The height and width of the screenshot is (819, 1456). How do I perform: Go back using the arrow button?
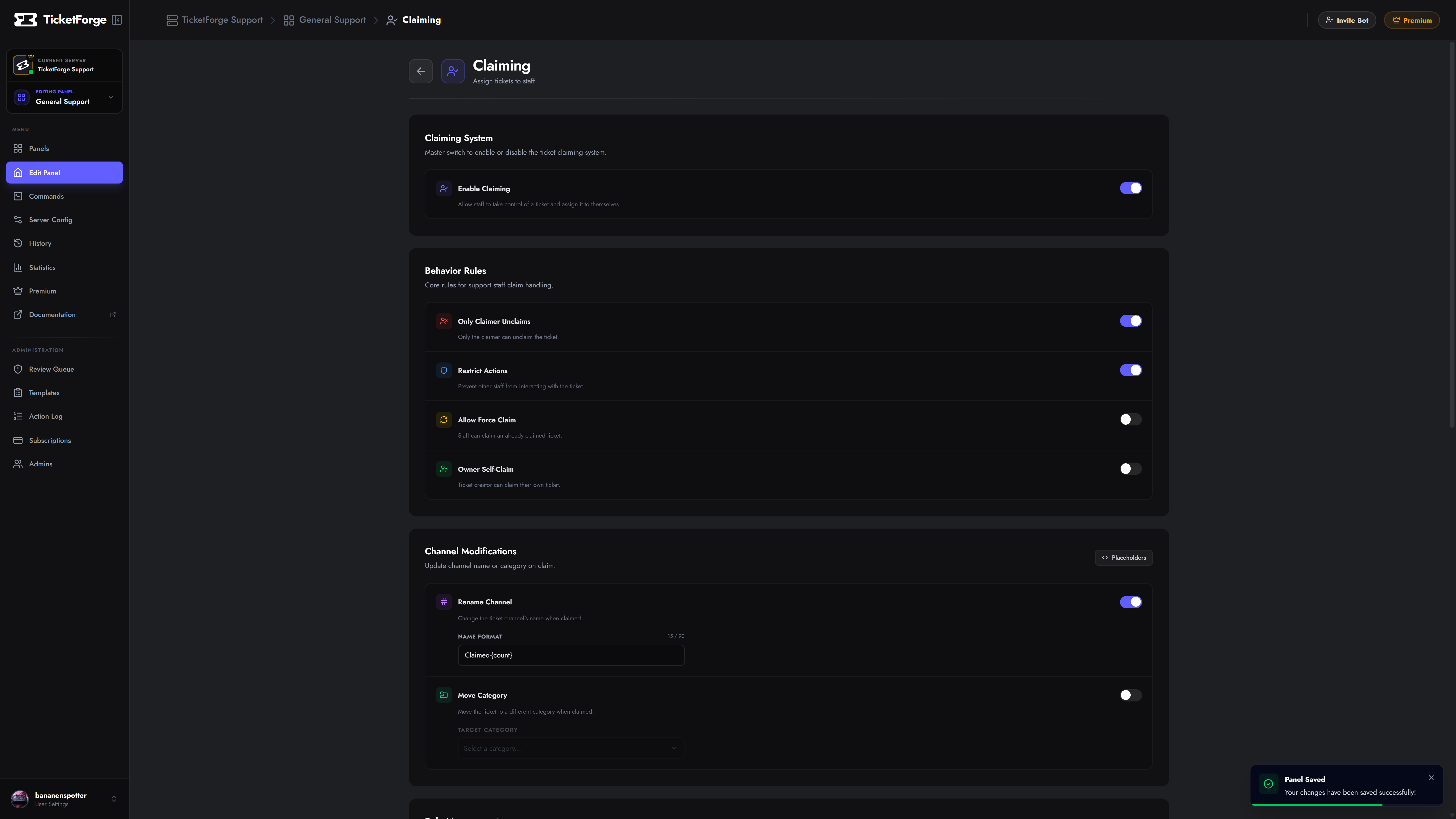coord(421,71)
